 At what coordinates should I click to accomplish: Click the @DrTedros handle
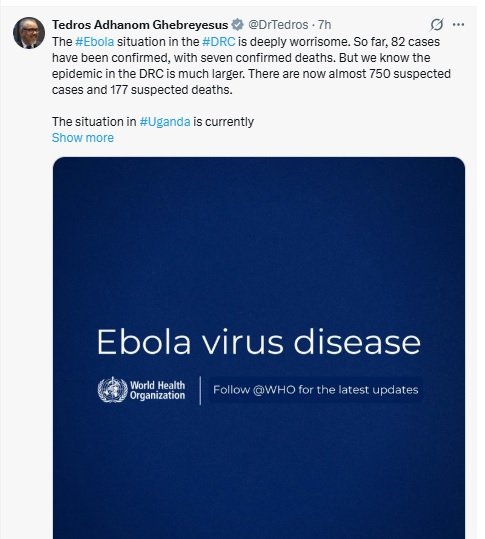pos(278,25)
